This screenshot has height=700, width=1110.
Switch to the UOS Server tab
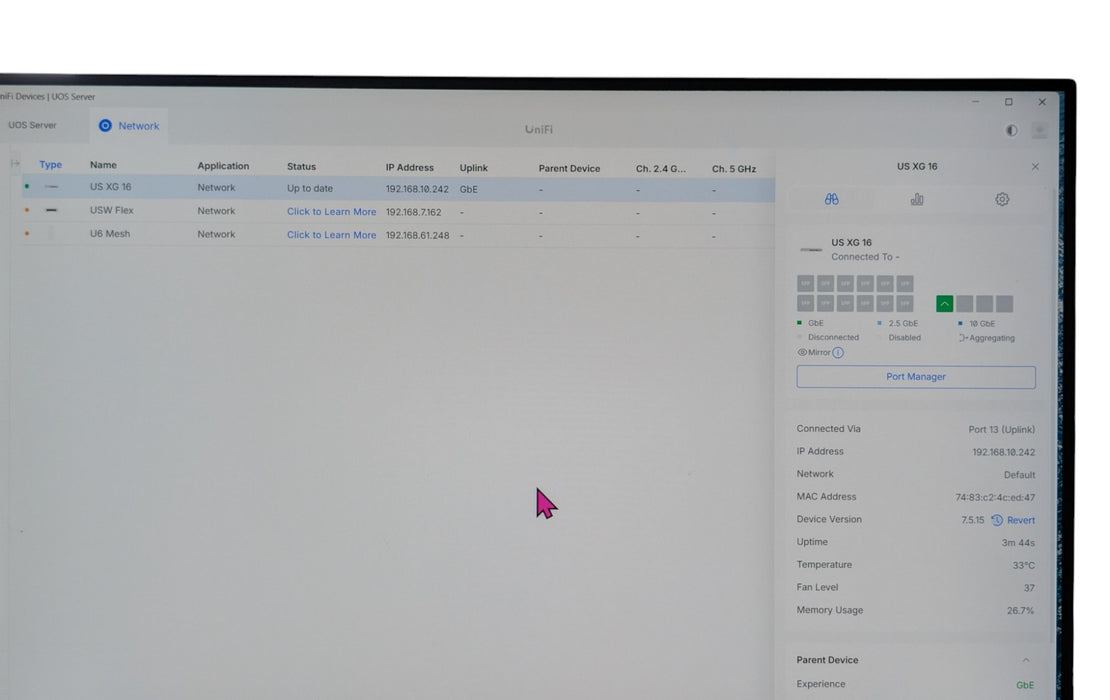pos(32,125)
